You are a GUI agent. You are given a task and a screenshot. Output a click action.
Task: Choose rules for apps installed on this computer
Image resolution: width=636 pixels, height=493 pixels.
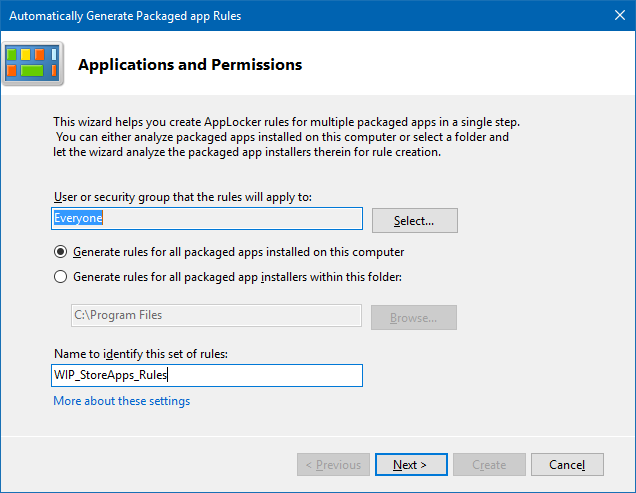coord(61,252)
